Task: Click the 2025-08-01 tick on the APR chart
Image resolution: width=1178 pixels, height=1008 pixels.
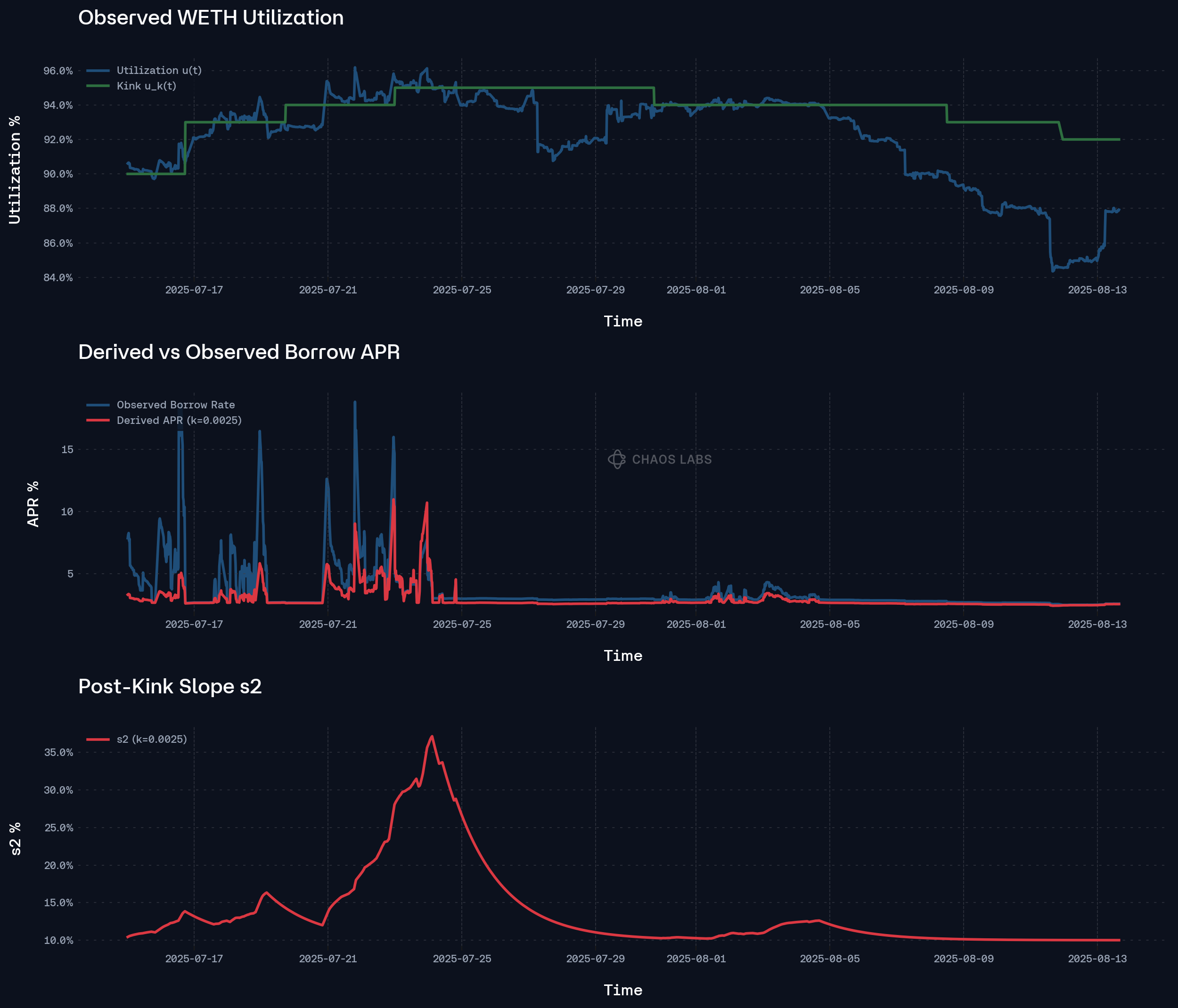Action: [x=695, y=624]
